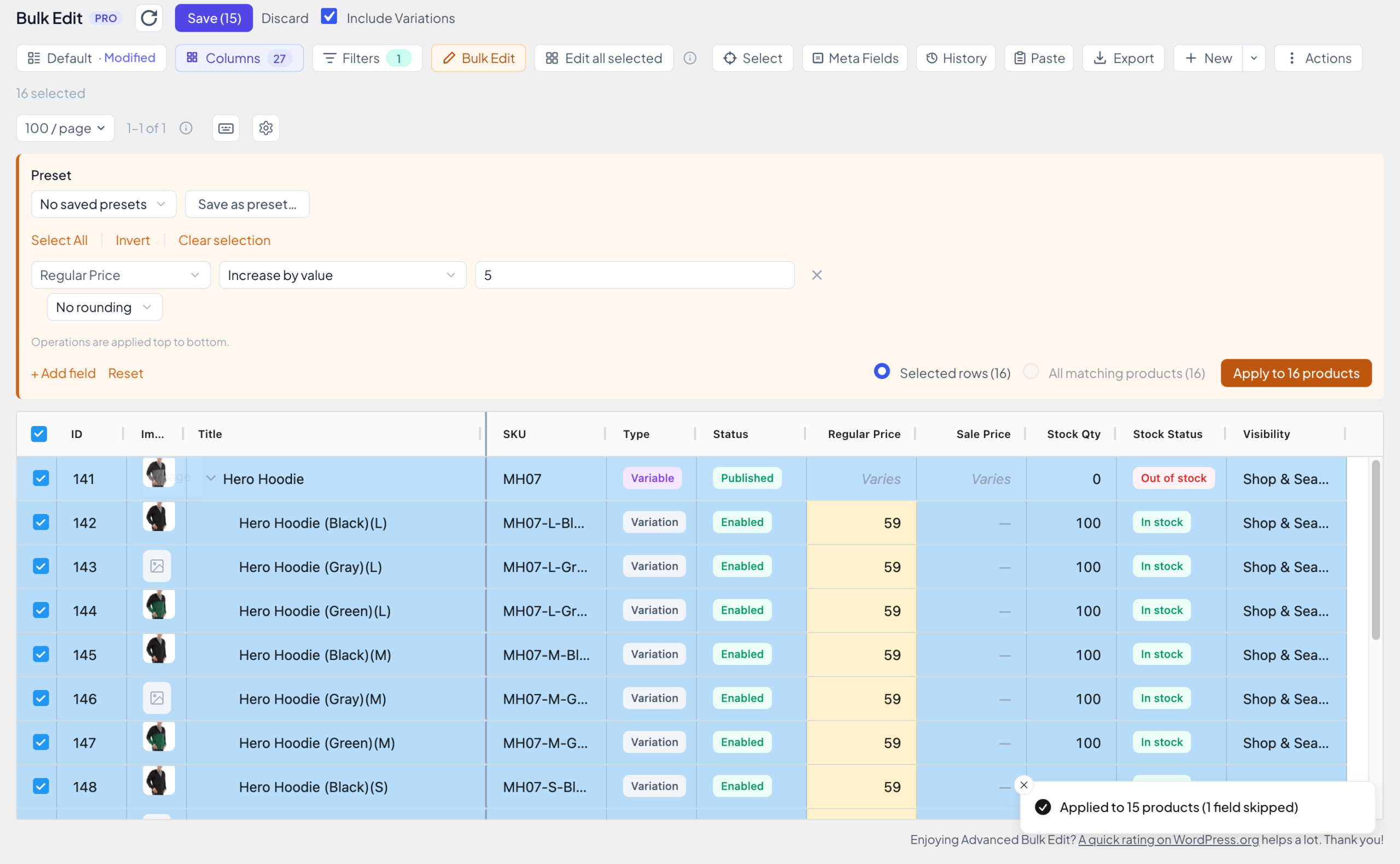Open the 100 / page dropdown

point(65,128)
